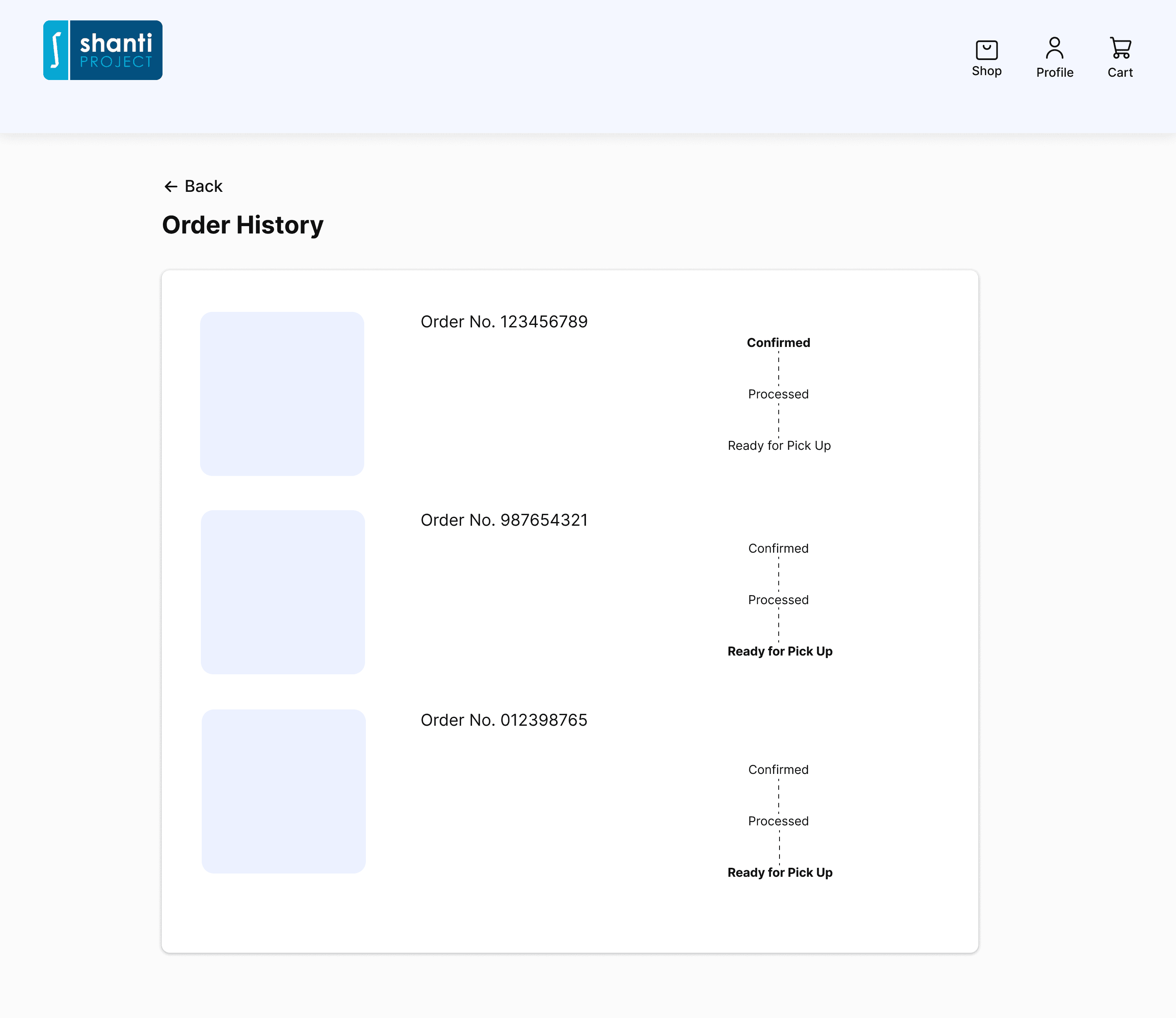Click Confirmed step of third order

pyautogui.click(x=778, y=770)
